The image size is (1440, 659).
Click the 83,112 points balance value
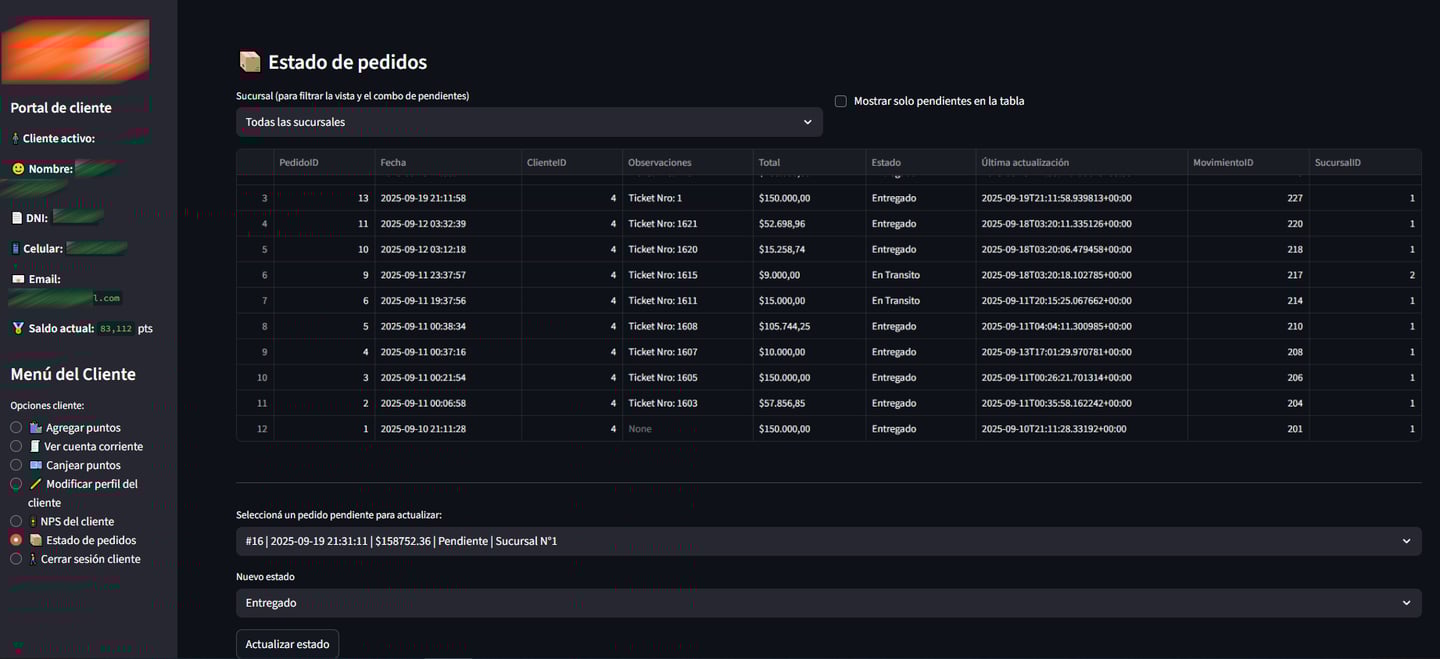coord(116,329)
